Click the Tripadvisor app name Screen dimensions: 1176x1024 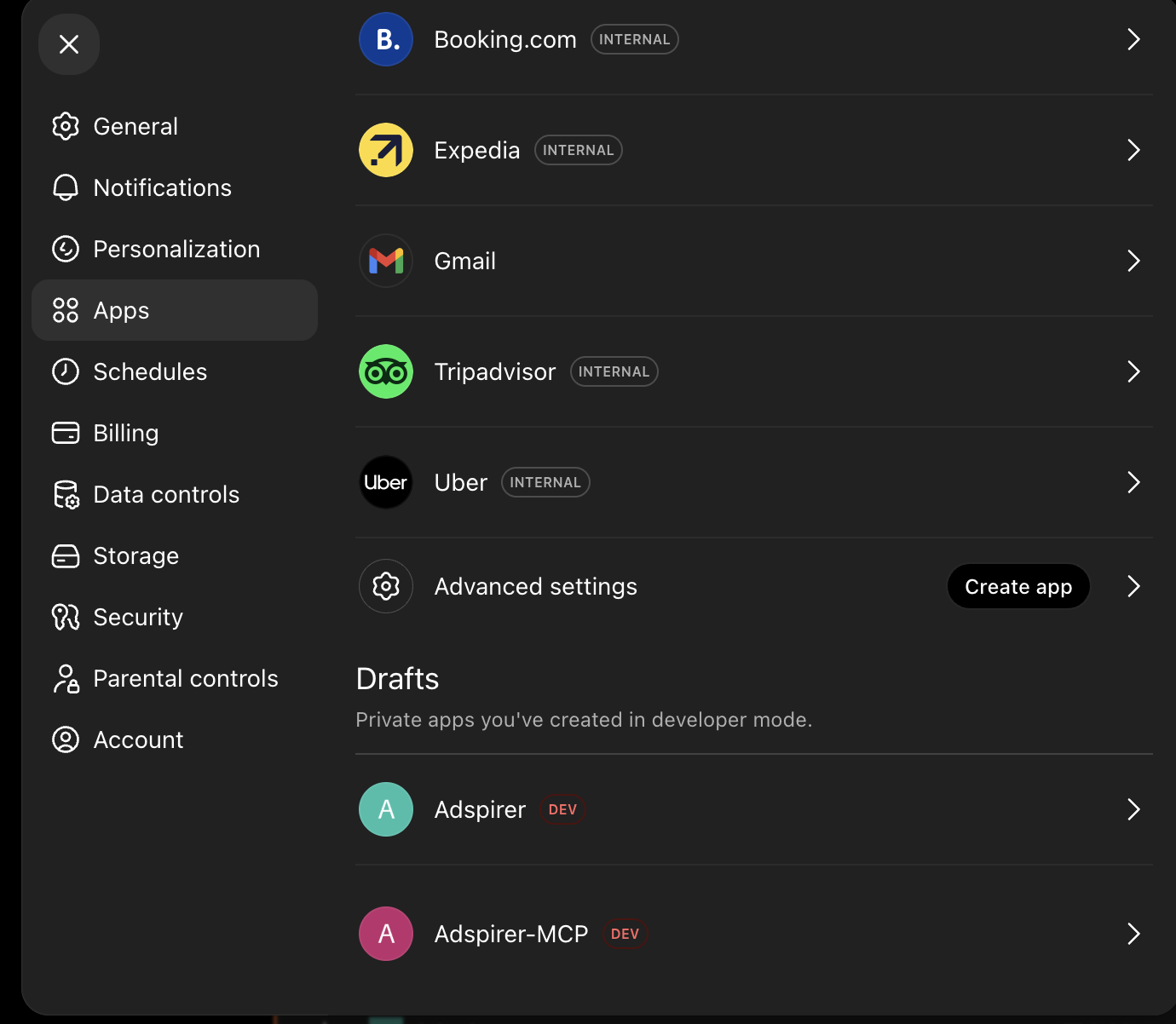coord(495,372)
